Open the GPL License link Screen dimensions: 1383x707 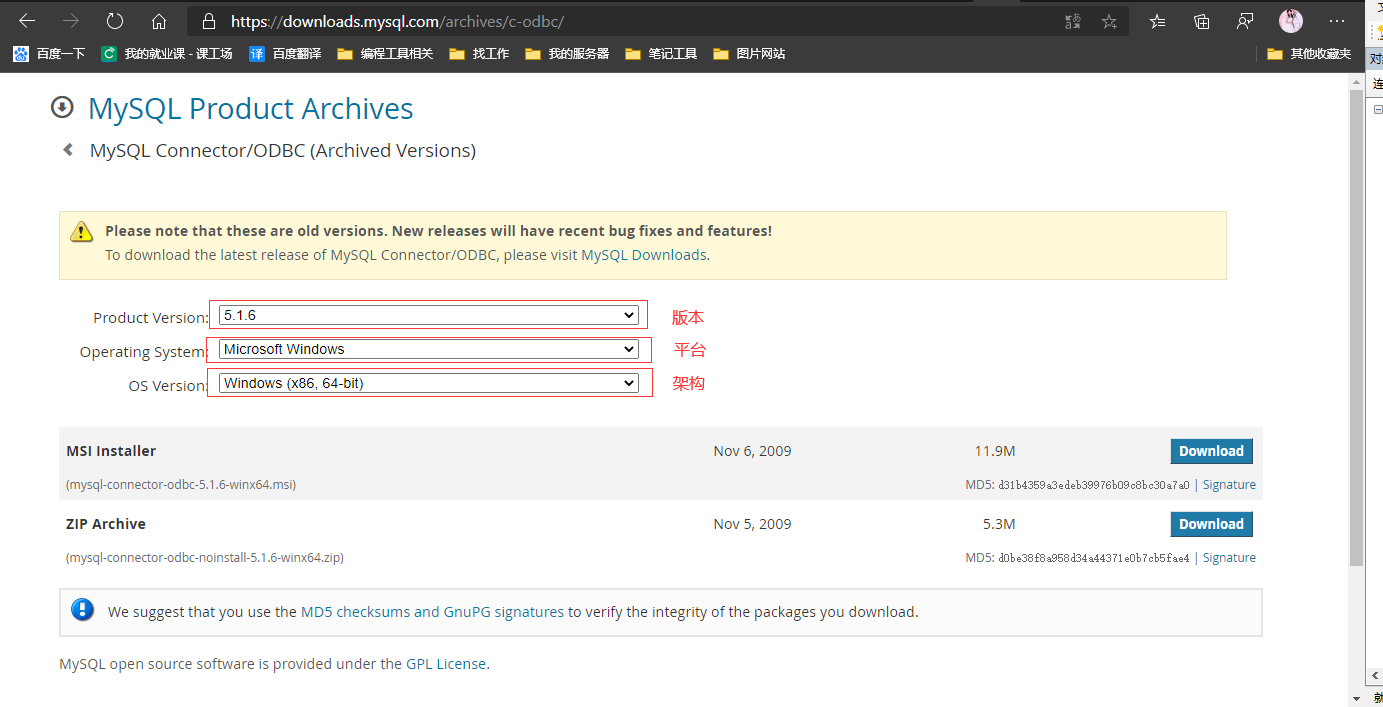click(x=446, y=663)
